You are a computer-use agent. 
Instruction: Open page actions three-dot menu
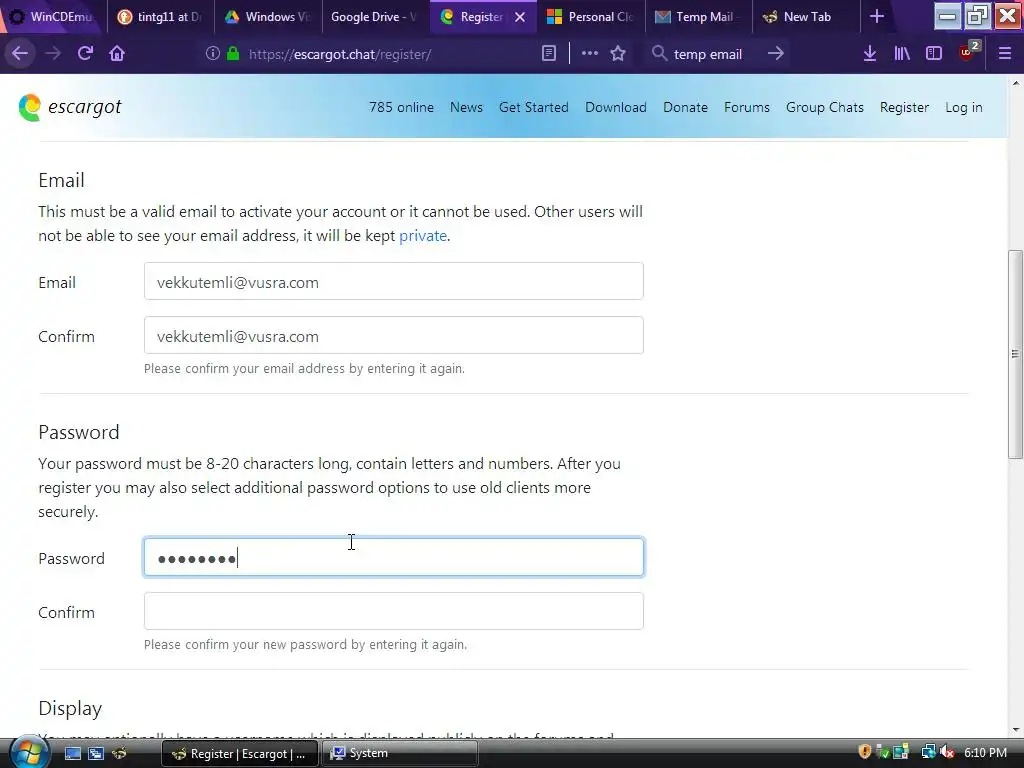(x=589, y=54)
